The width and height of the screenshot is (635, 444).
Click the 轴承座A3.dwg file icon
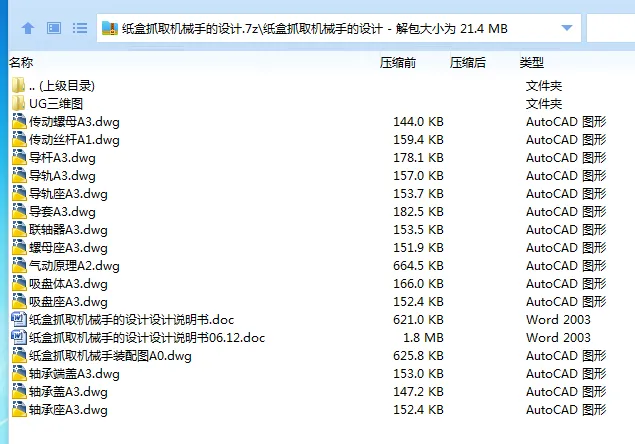(x=18, y=410)
